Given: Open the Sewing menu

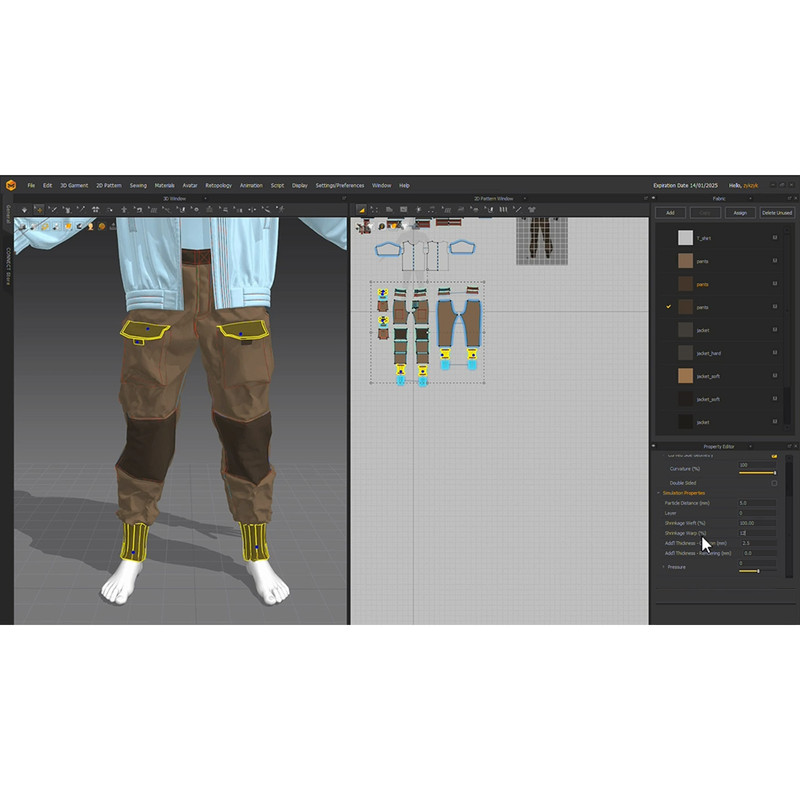Looking at the screenshot, I should point(138,185).
